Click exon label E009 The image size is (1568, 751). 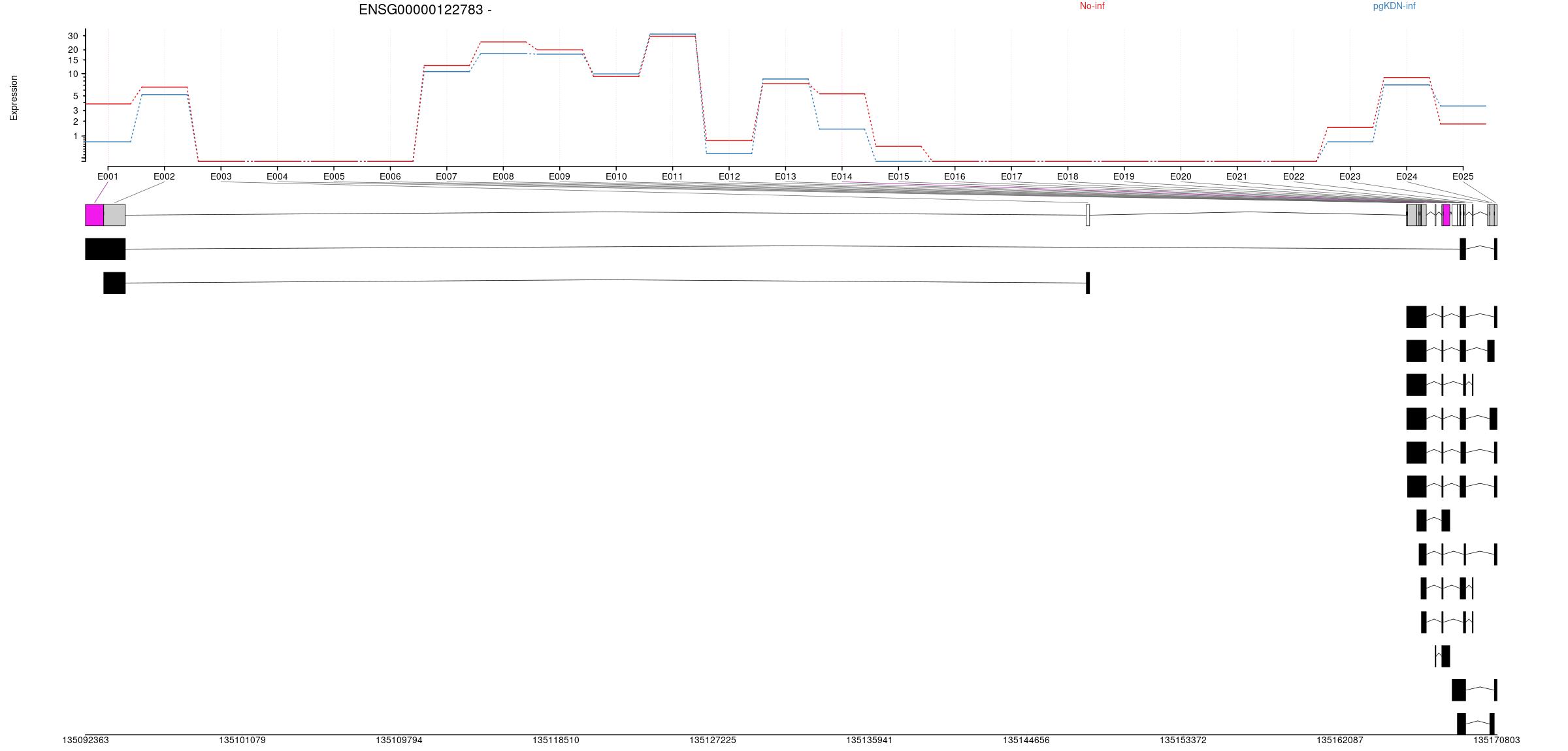[x=559, y=176]
